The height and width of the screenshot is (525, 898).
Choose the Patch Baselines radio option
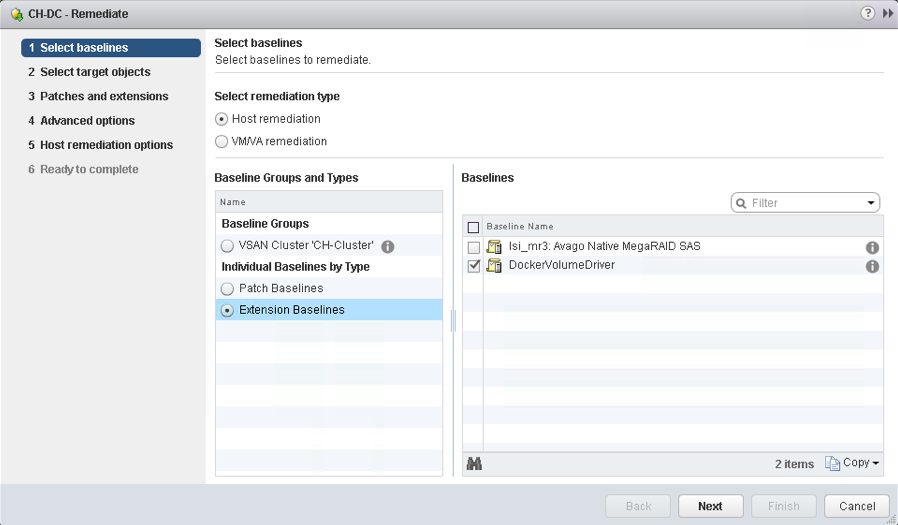(228, 288)
